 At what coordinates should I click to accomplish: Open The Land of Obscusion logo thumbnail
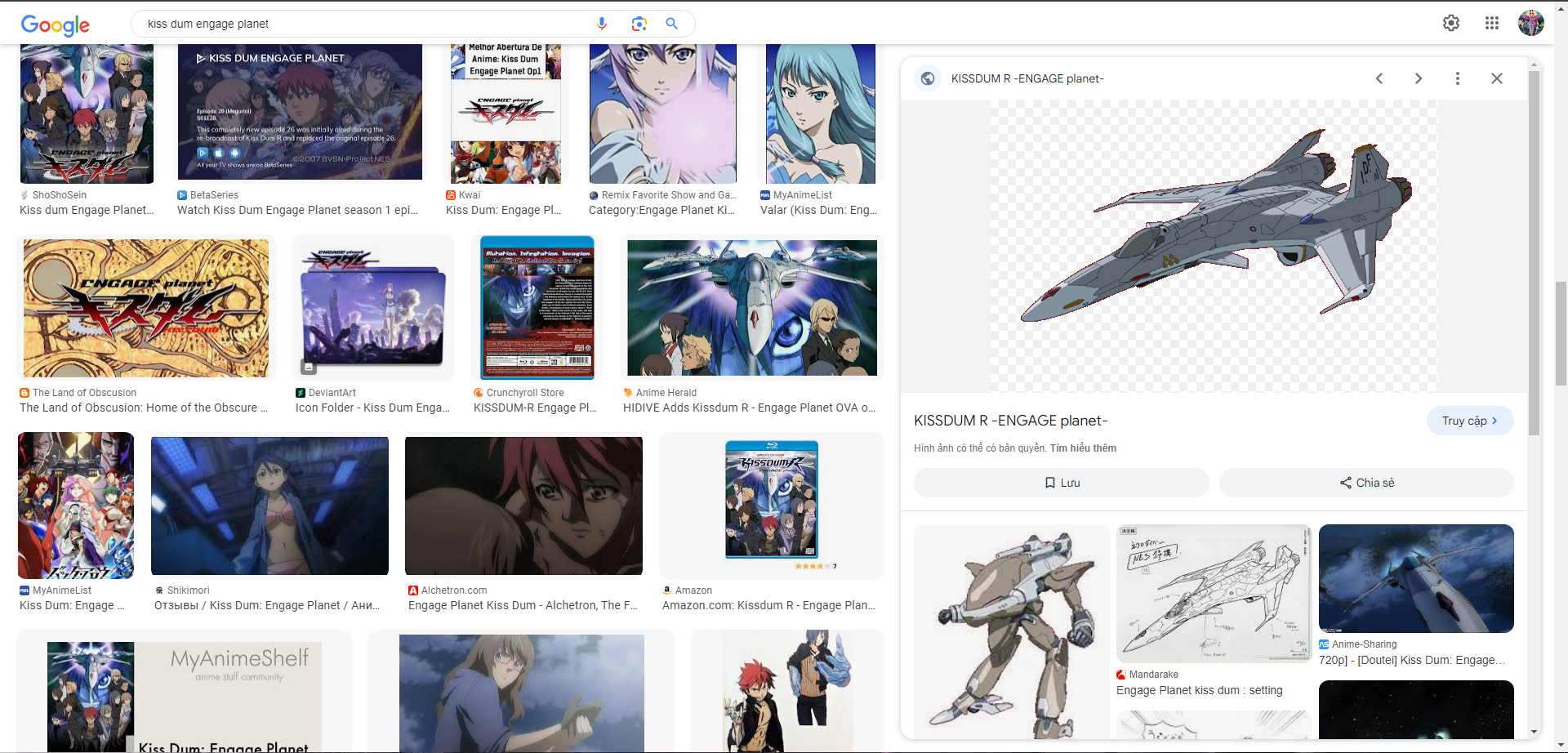click(x=146, y=308)
